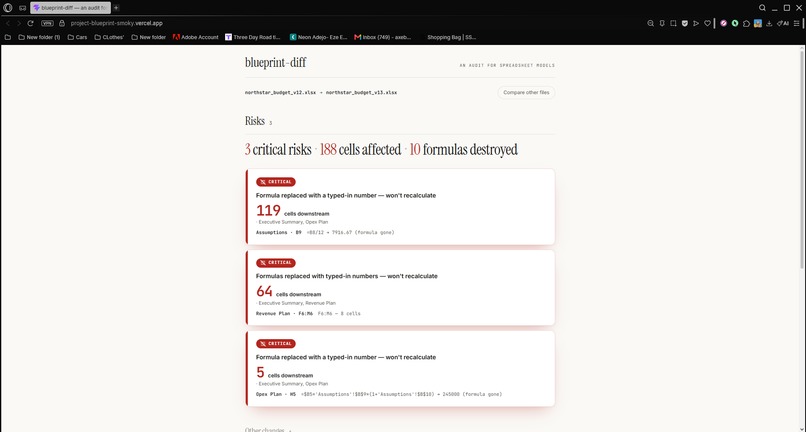Open the colorful profile picture icon
This screenshot has width=806, height=432.
point(758,23)
